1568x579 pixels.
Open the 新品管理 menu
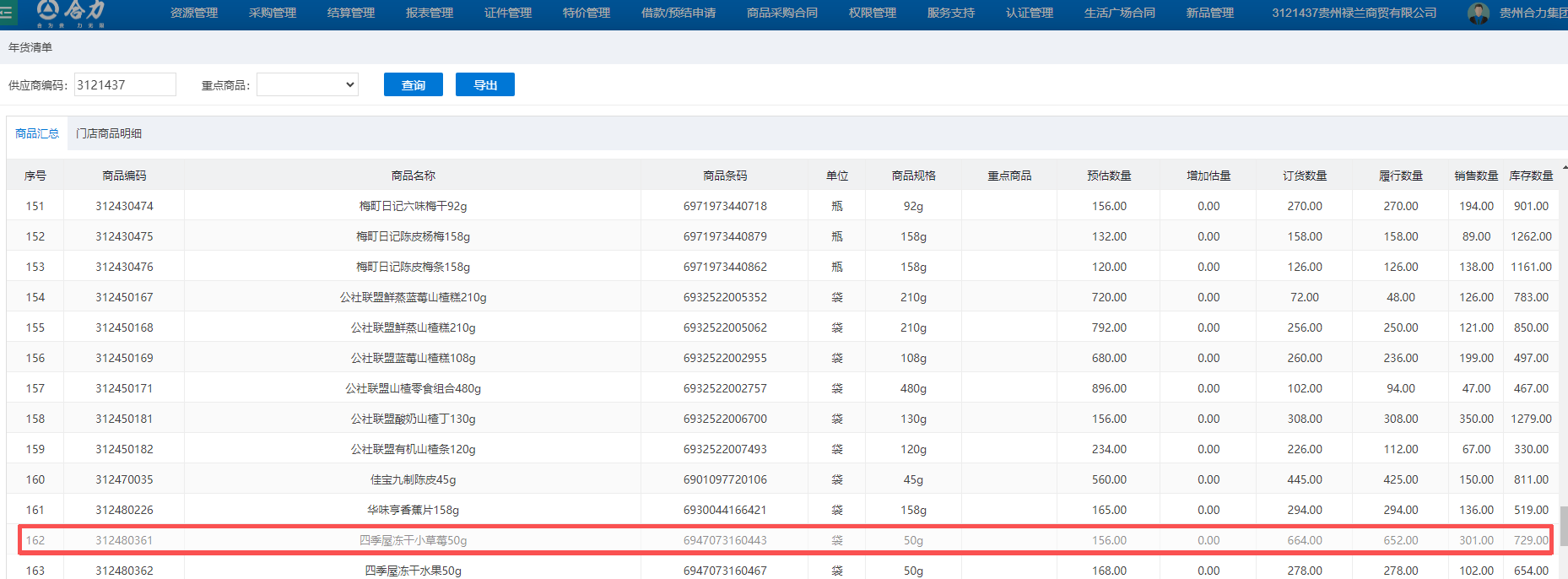(1210, 13)
